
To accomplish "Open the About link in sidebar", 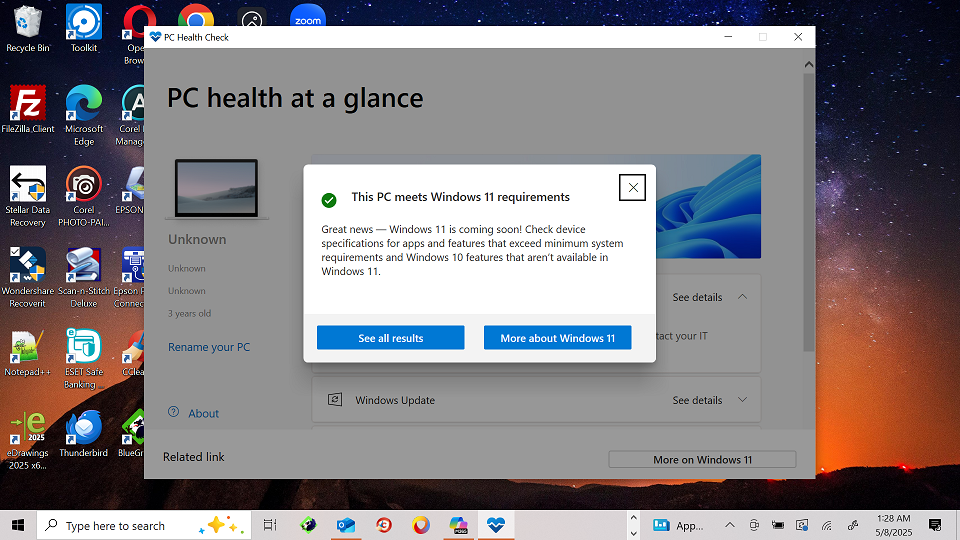I will pyautogui.click(x=203, y=413).
